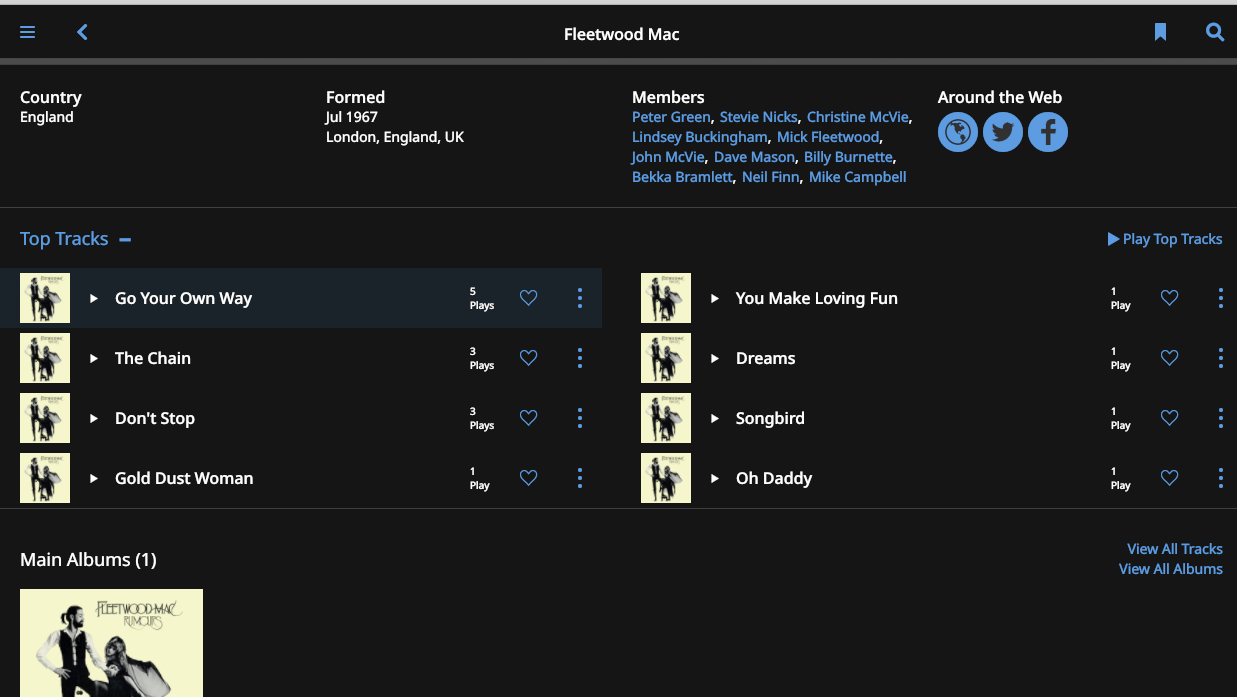Open Fleetwood Mac's Facebook icon
This screenshot has height=697, width=1237.
pyautogui.click(x=1048, y=132)
